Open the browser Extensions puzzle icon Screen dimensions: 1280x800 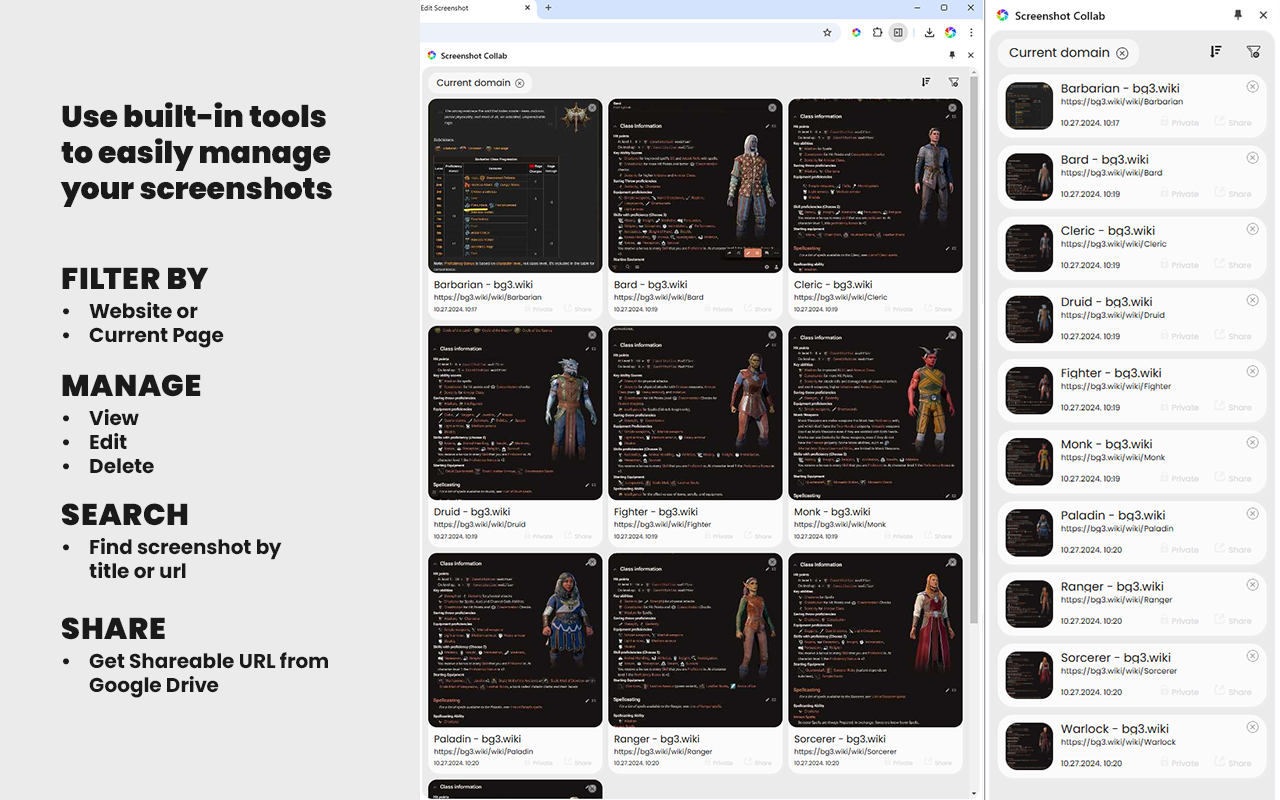tap(877, 32)
